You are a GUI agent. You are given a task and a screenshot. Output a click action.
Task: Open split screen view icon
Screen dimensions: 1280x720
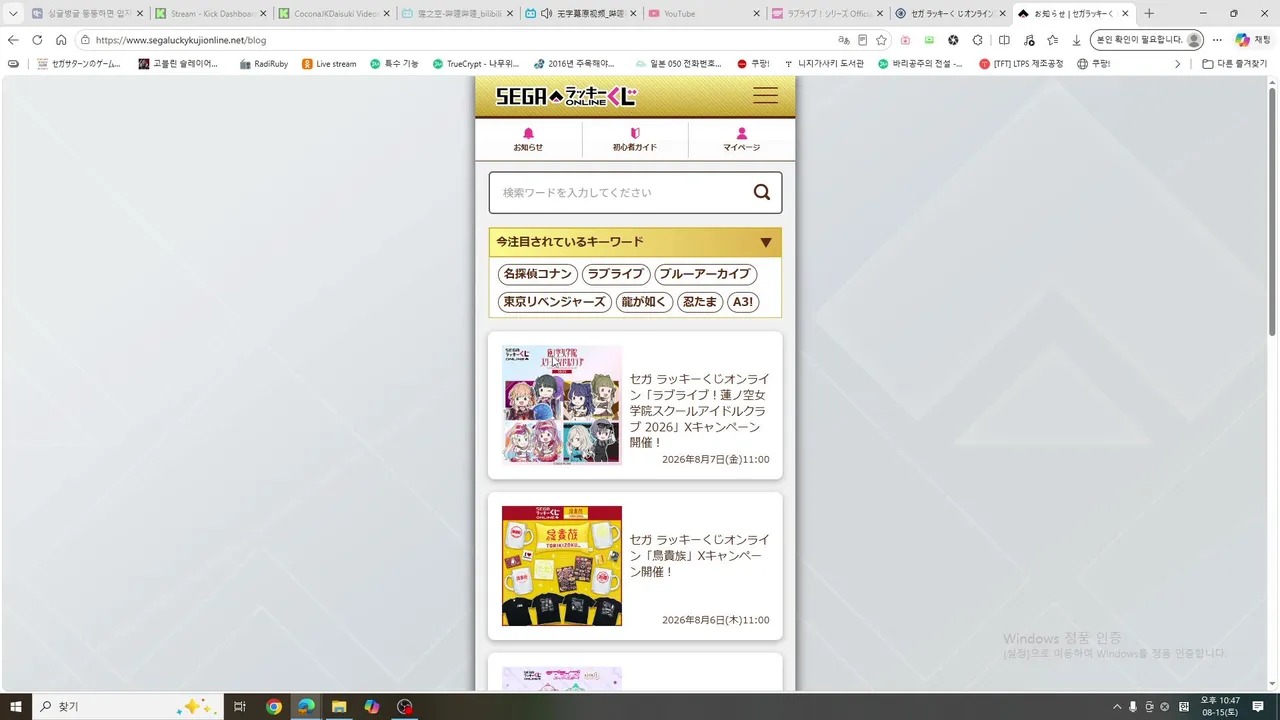1004,40
